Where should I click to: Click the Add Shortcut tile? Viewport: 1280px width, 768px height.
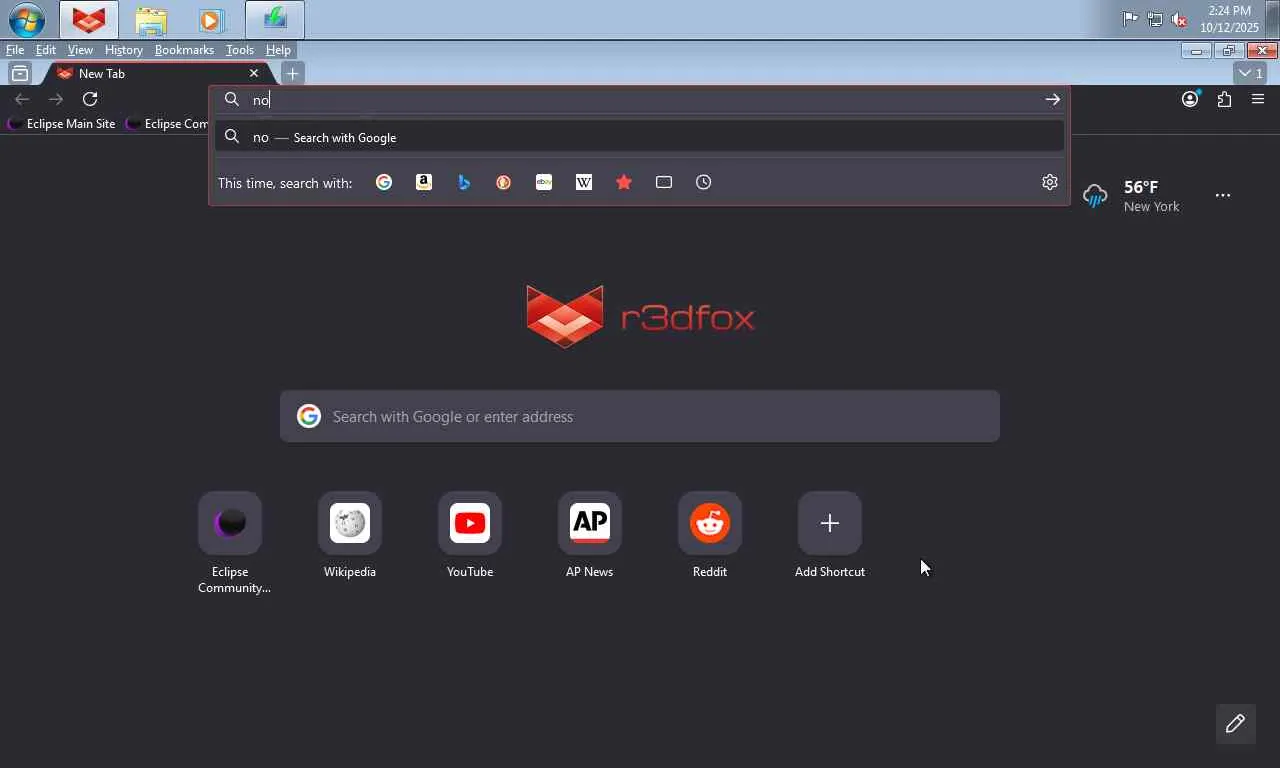click(830, 536)
